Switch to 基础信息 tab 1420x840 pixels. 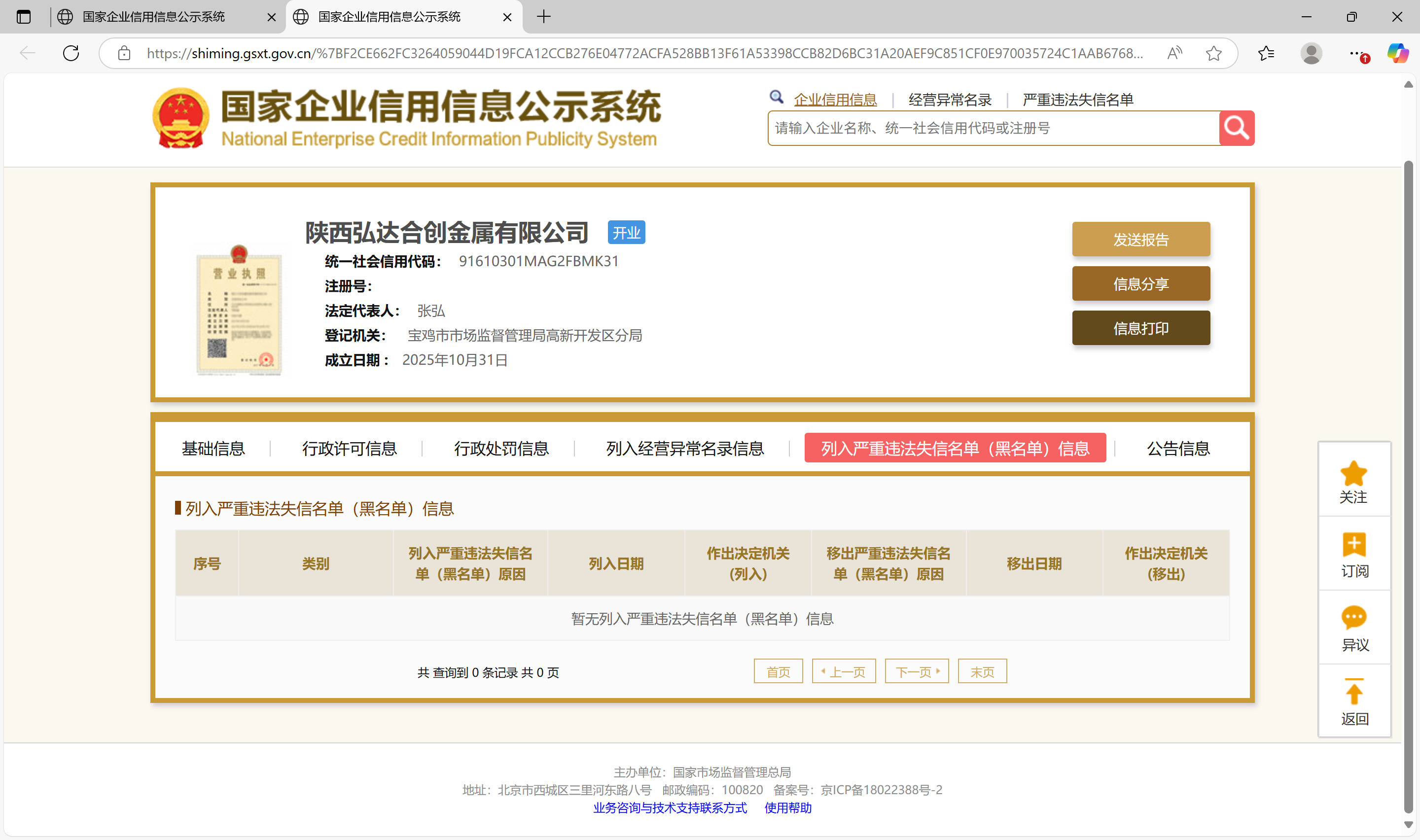[213, 448]
